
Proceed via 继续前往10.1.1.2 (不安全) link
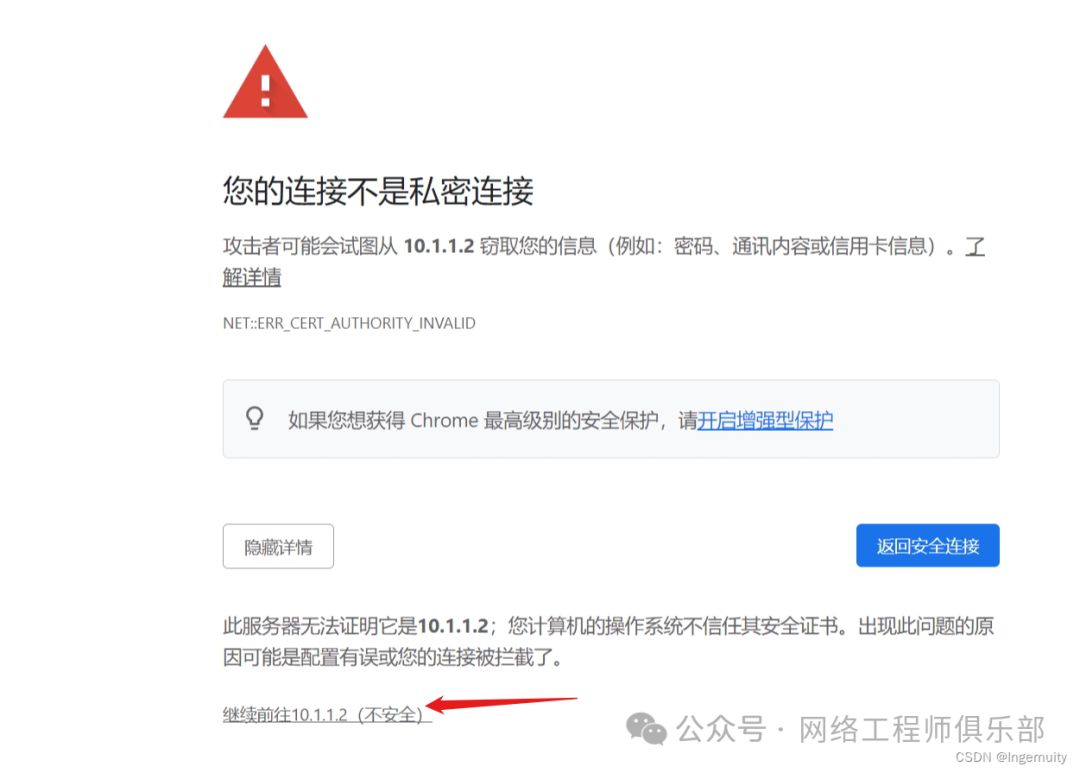[x=327, y=714]
